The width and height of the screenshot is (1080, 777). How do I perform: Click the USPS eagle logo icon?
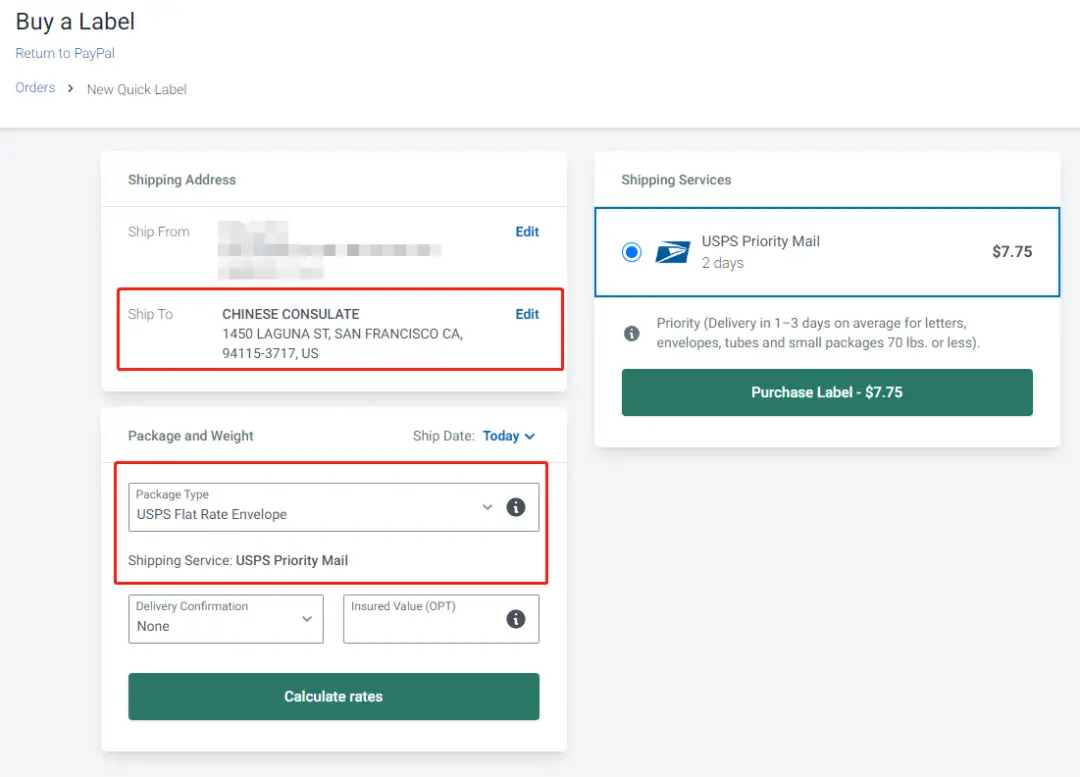coord(672,252)
